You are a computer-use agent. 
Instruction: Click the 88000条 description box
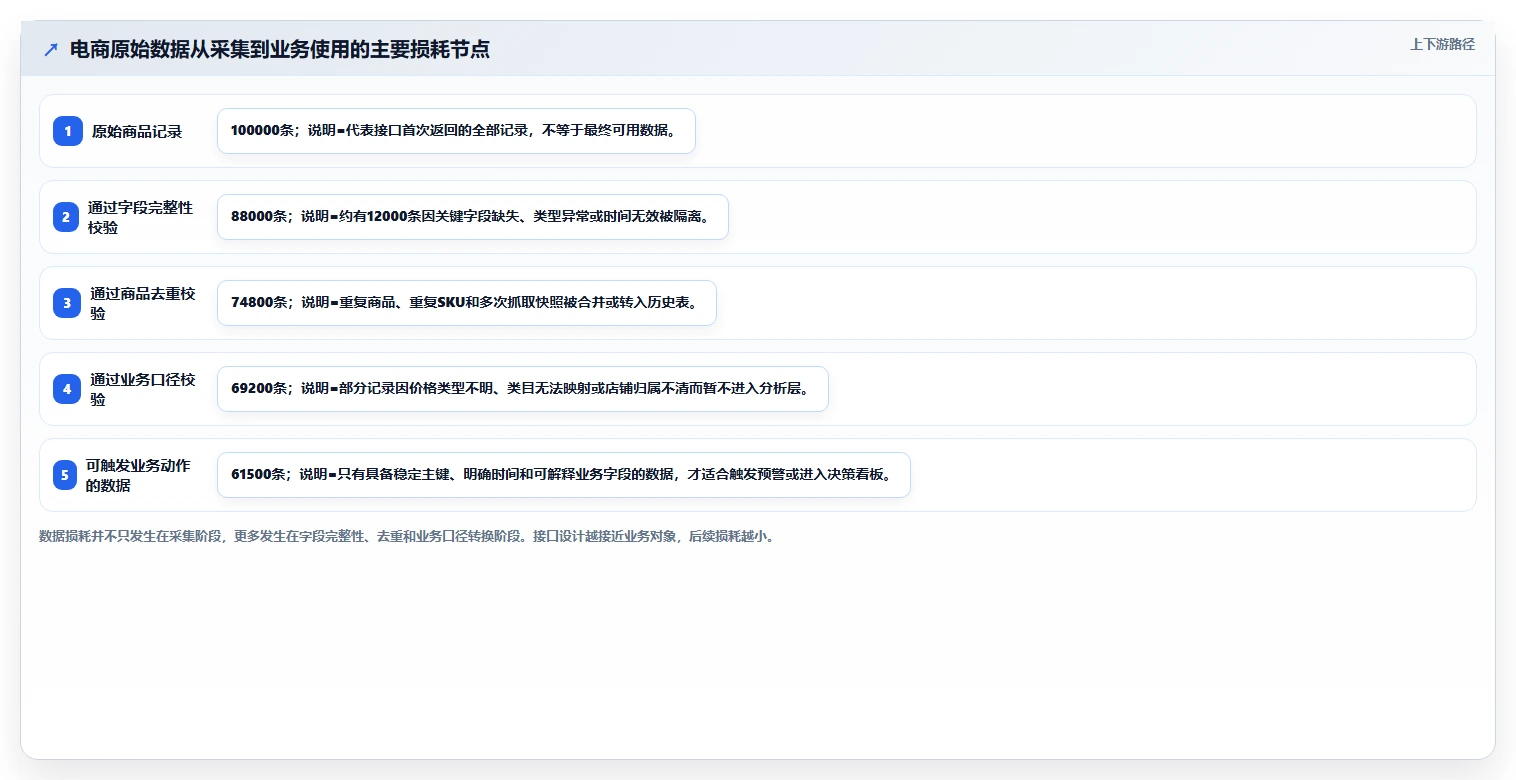point(473,217)
